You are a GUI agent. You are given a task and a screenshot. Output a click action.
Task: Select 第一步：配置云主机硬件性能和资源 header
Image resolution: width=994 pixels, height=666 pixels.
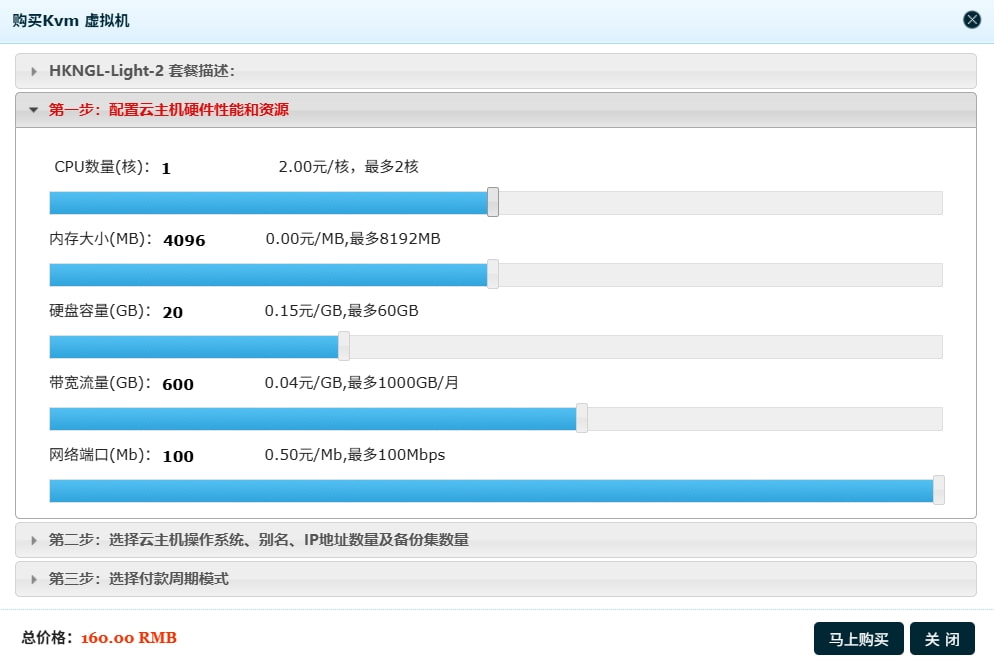click(x=496, y=110)
